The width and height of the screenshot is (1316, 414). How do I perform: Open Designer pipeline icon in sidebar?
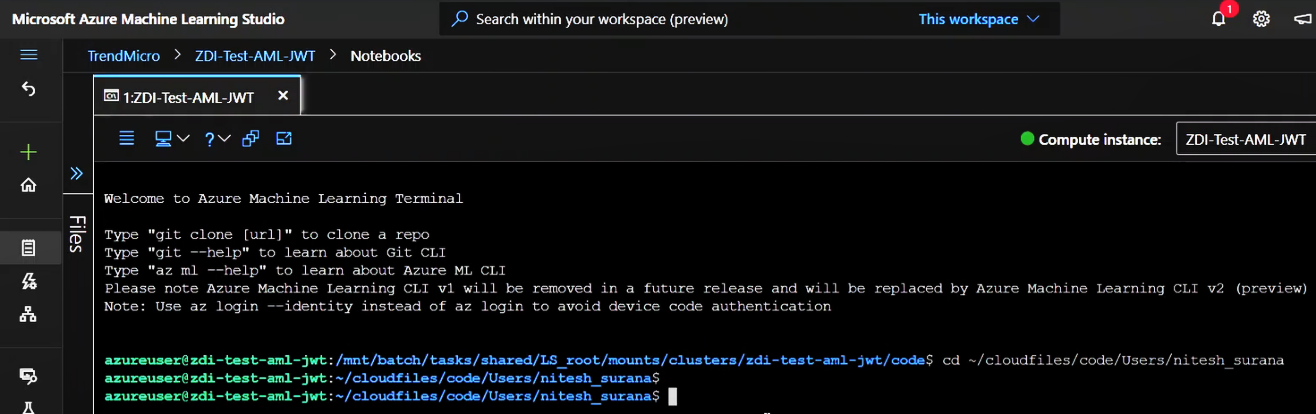tap(28, 314)
